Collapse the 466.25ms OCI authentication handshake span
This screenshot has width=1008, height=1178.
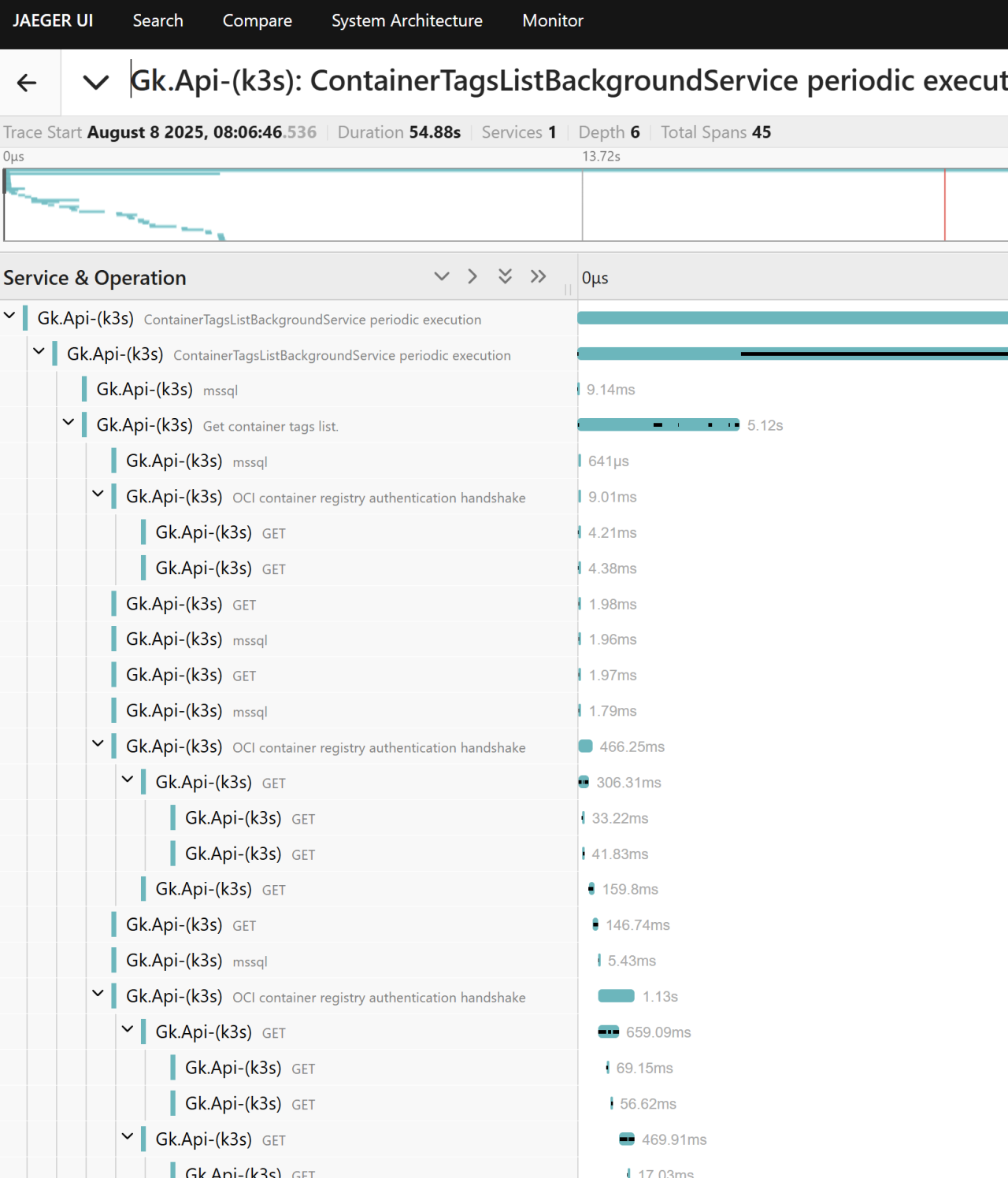click(98, 743)
